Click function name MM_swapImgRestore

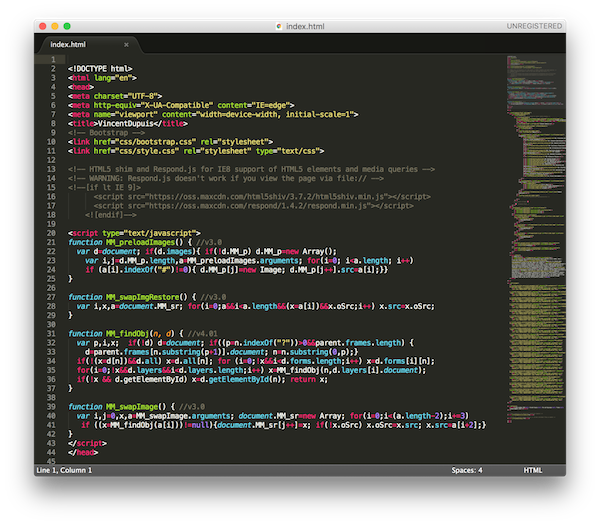coord(142,297)
